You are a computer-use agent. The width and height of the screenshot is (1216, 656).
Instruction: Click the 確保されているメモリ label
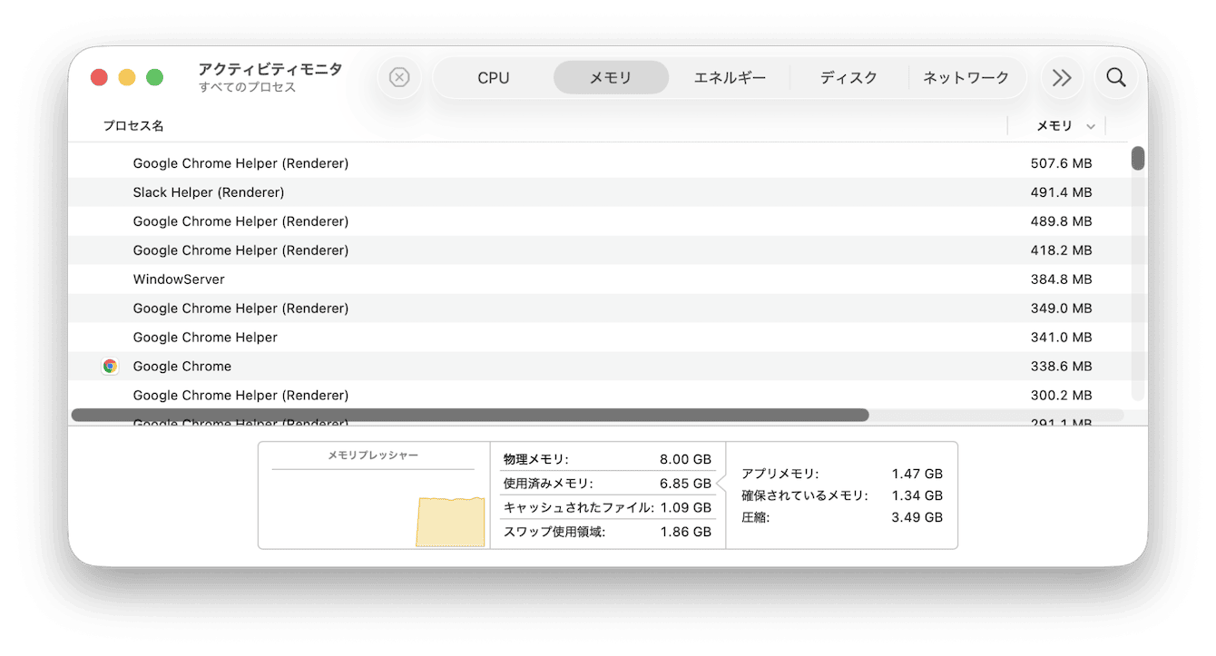coord(805,495)
